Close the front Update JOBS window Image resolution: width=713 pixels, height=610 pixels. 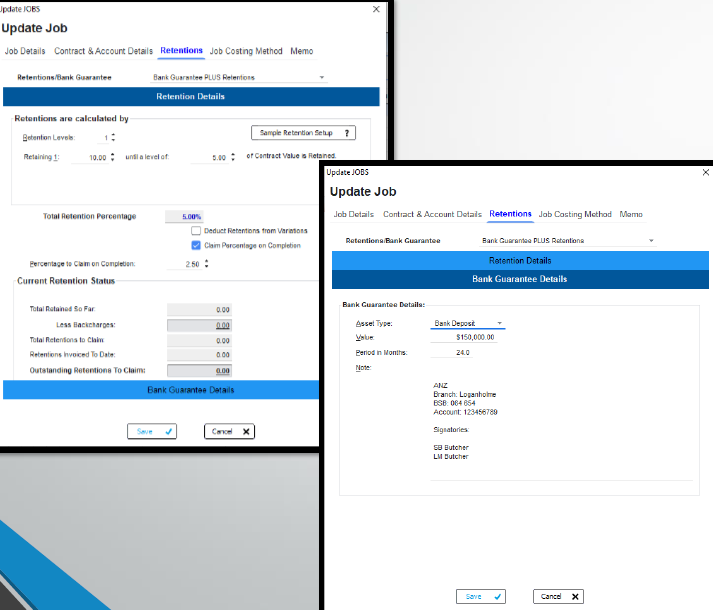click(706, 172)
